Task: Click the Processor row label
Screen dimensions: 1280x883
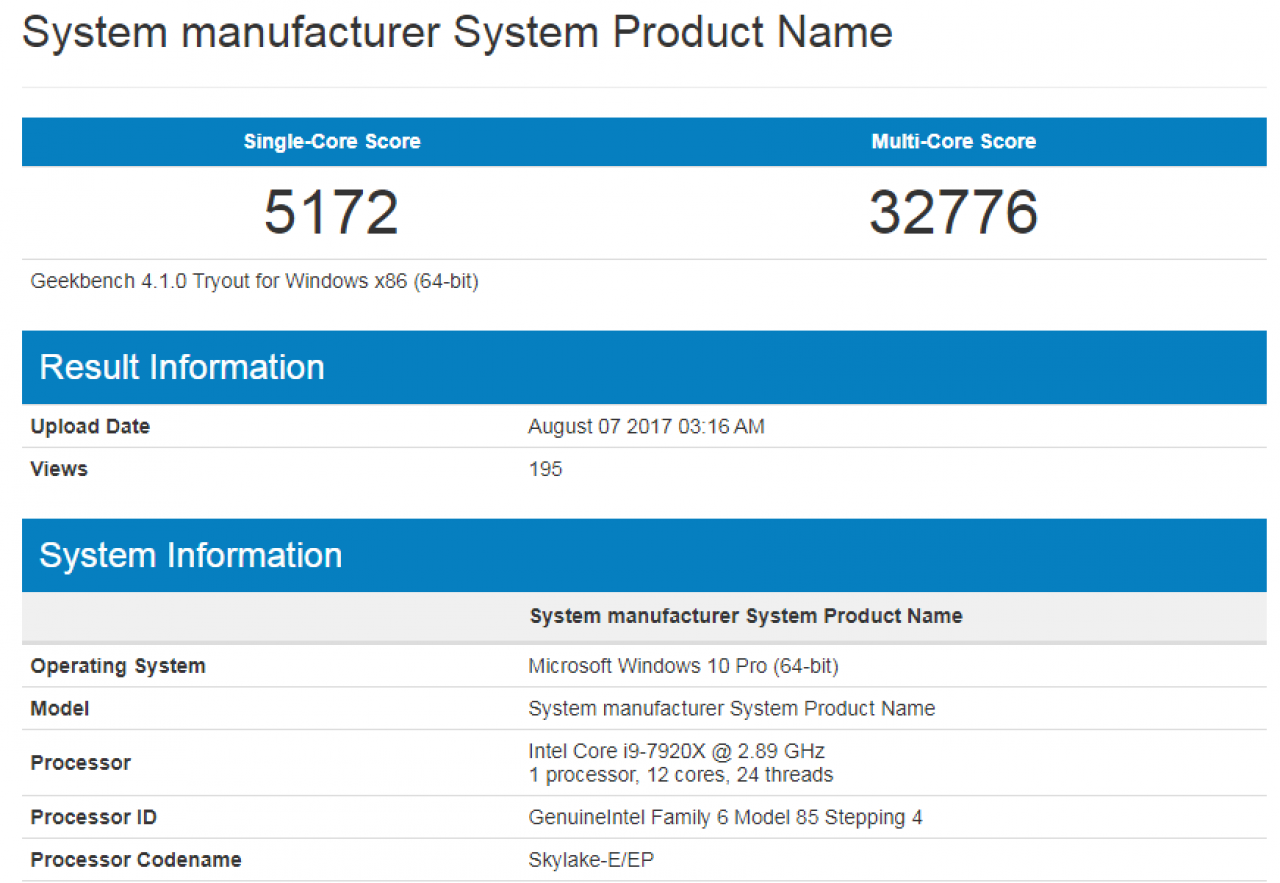Action: [x=81, y=763]
